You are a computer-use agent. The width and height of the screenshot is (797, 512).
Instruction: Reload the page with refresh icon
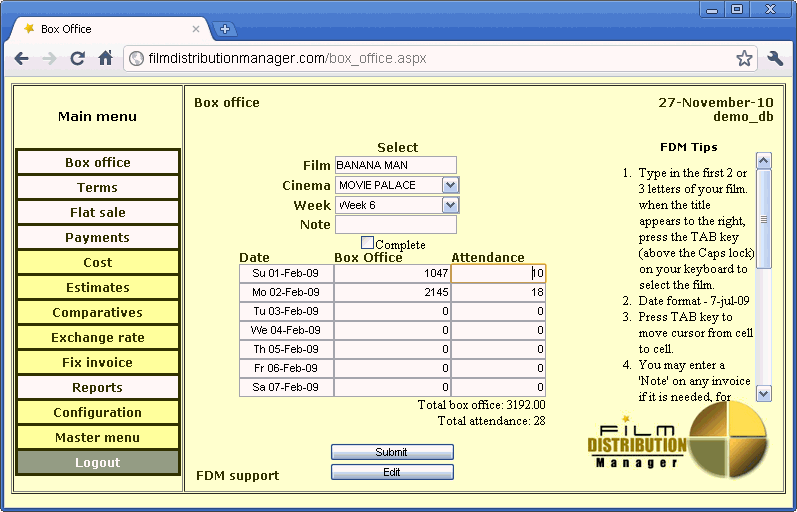point(77,59)
